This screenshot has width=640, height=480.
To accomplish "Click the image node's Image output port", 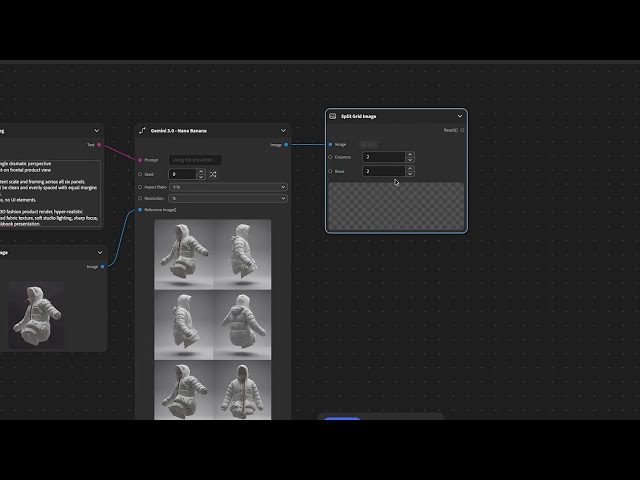I will 102,267.
